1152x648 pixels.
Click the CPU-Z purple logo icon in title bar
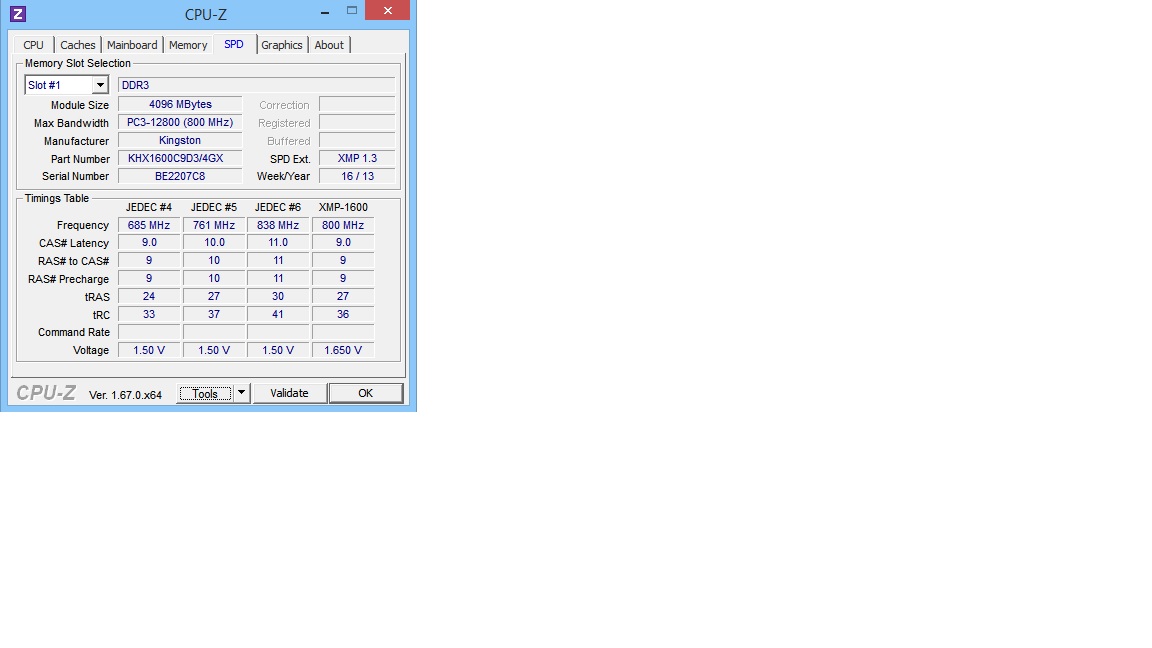coord(18,13)
